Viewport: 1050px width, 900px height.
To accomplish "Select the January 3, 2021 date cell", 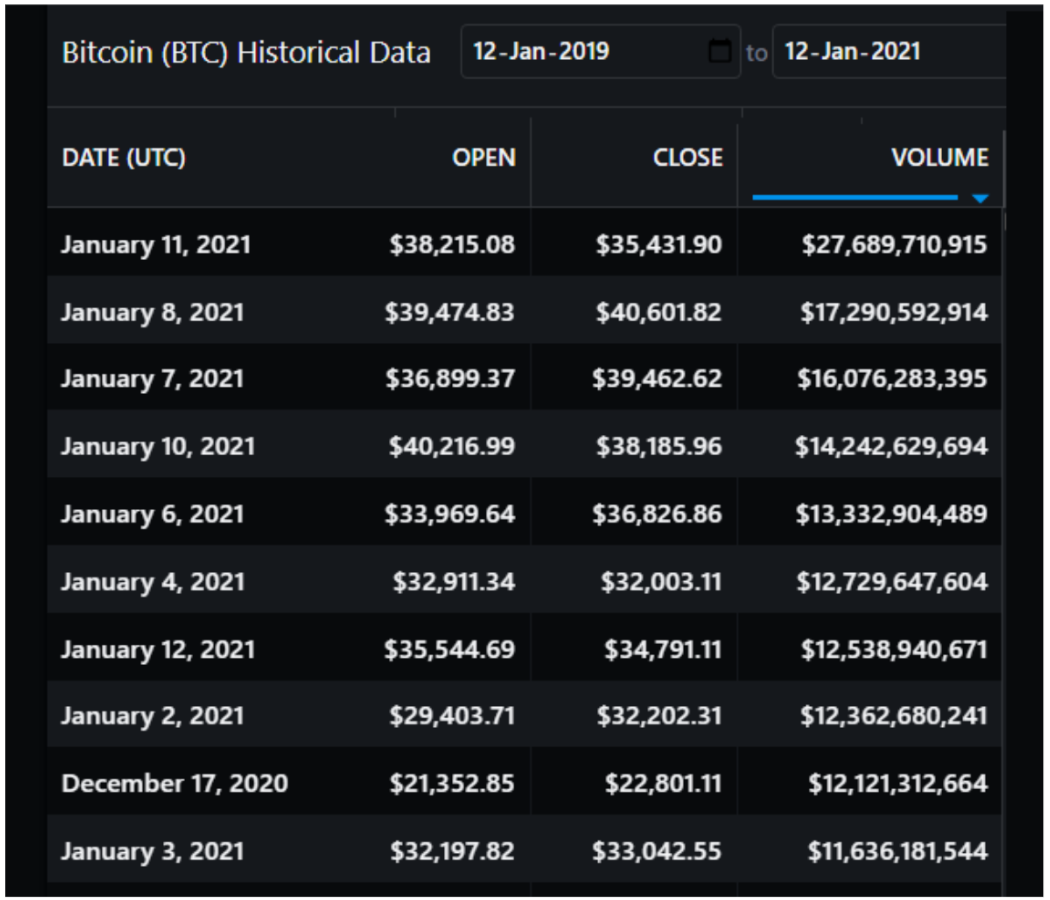I will click(153, 851).
